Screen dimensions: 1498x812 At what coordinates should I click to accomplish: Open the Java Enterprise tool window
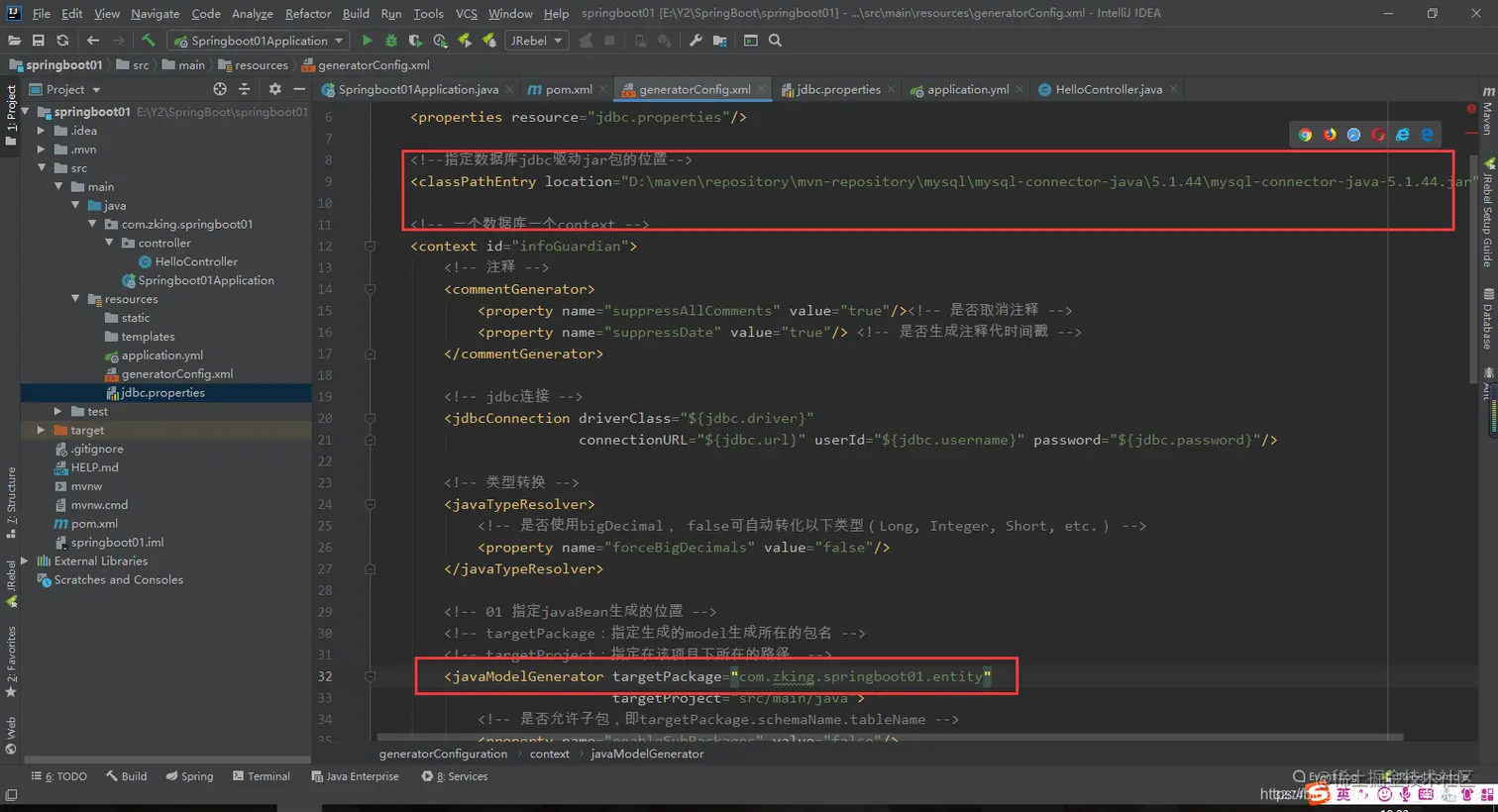click(x=355, y=776)
